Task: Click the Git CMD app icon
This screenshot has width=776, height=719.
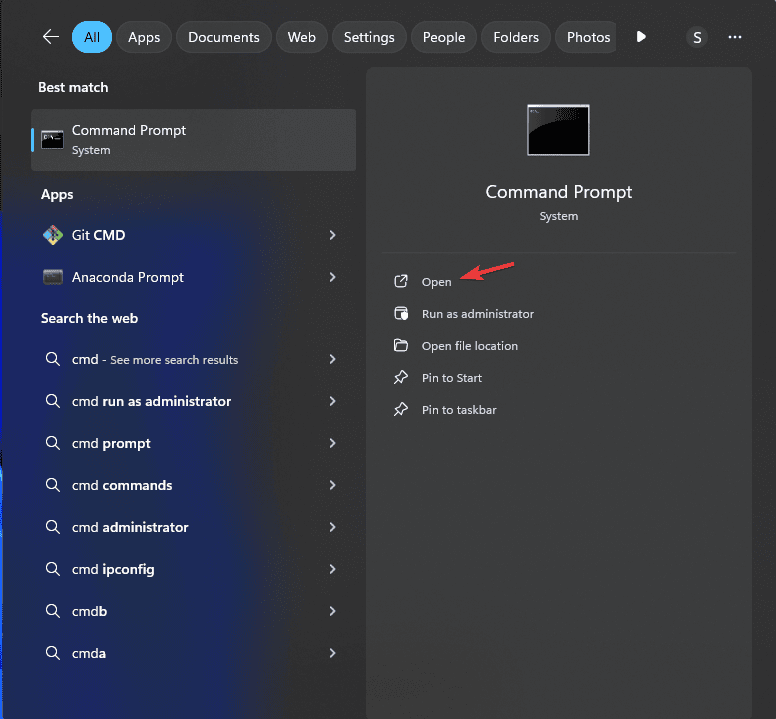Action: 53,235
